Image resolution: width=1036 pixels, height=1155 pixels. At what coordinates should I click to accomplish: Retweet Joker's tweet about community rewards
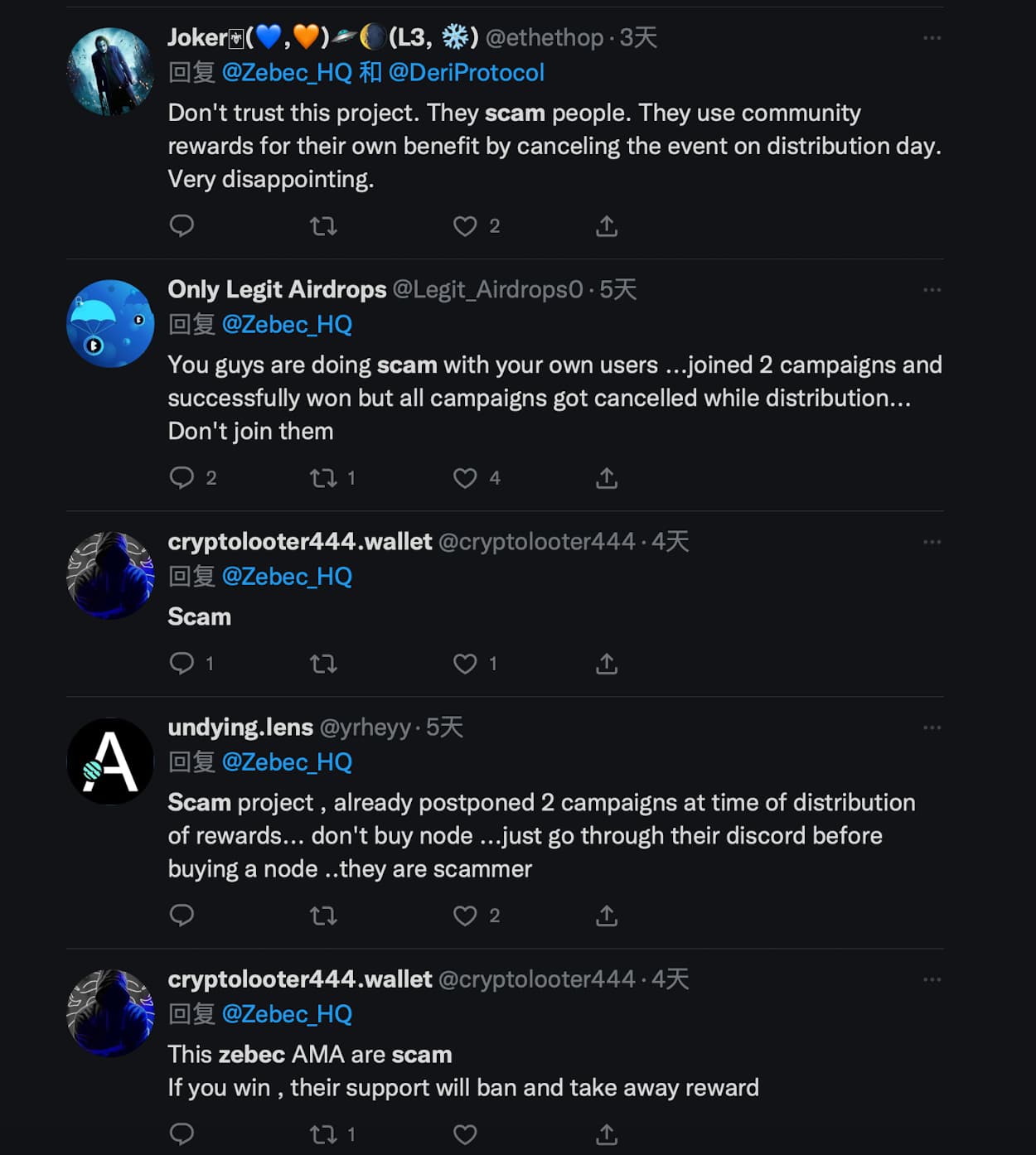point(323,225)
